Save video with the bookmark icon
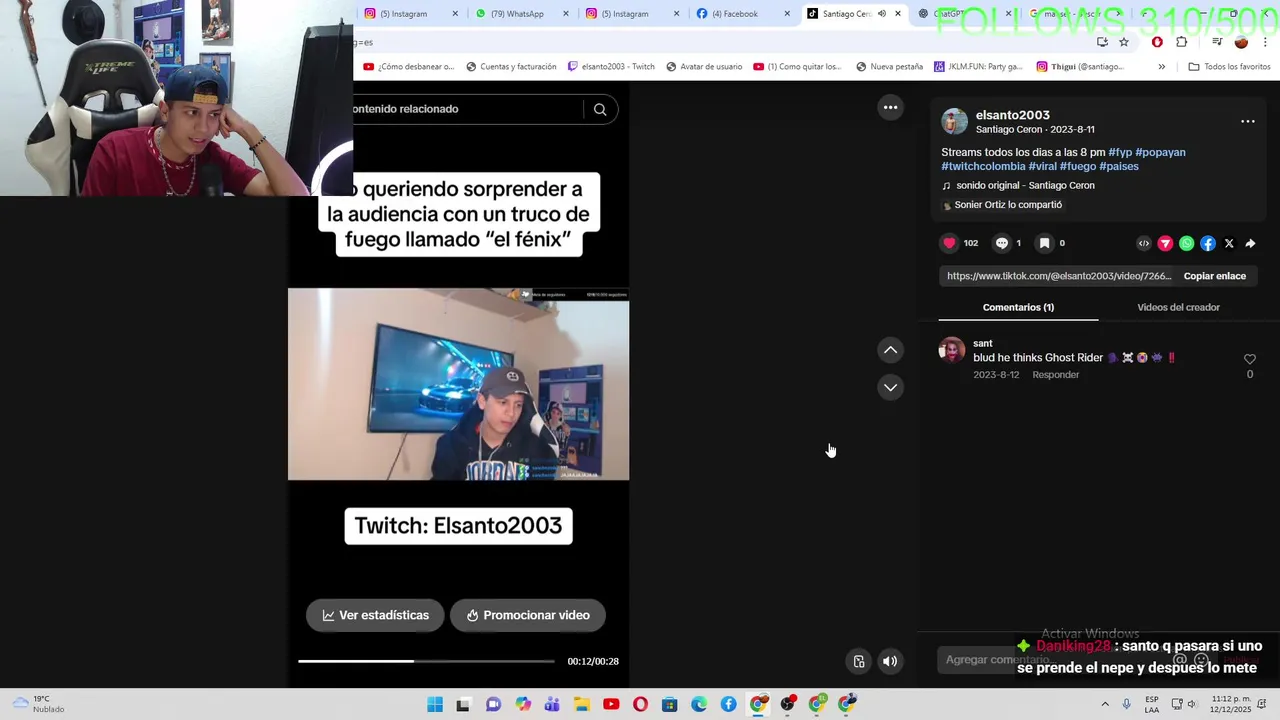Image resolution: width=1280 pixels, height=720 pixels. (1044, 243)
